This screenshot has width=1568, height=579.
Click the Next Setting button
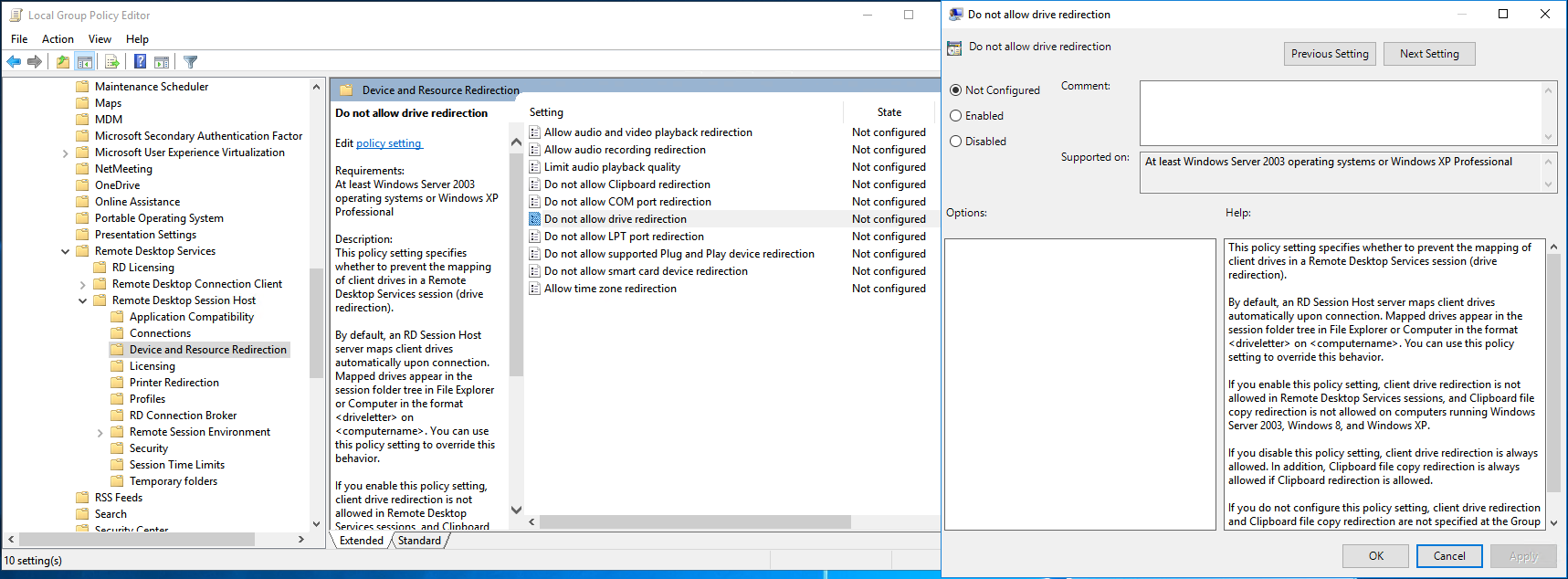(x=1429, y=54)
